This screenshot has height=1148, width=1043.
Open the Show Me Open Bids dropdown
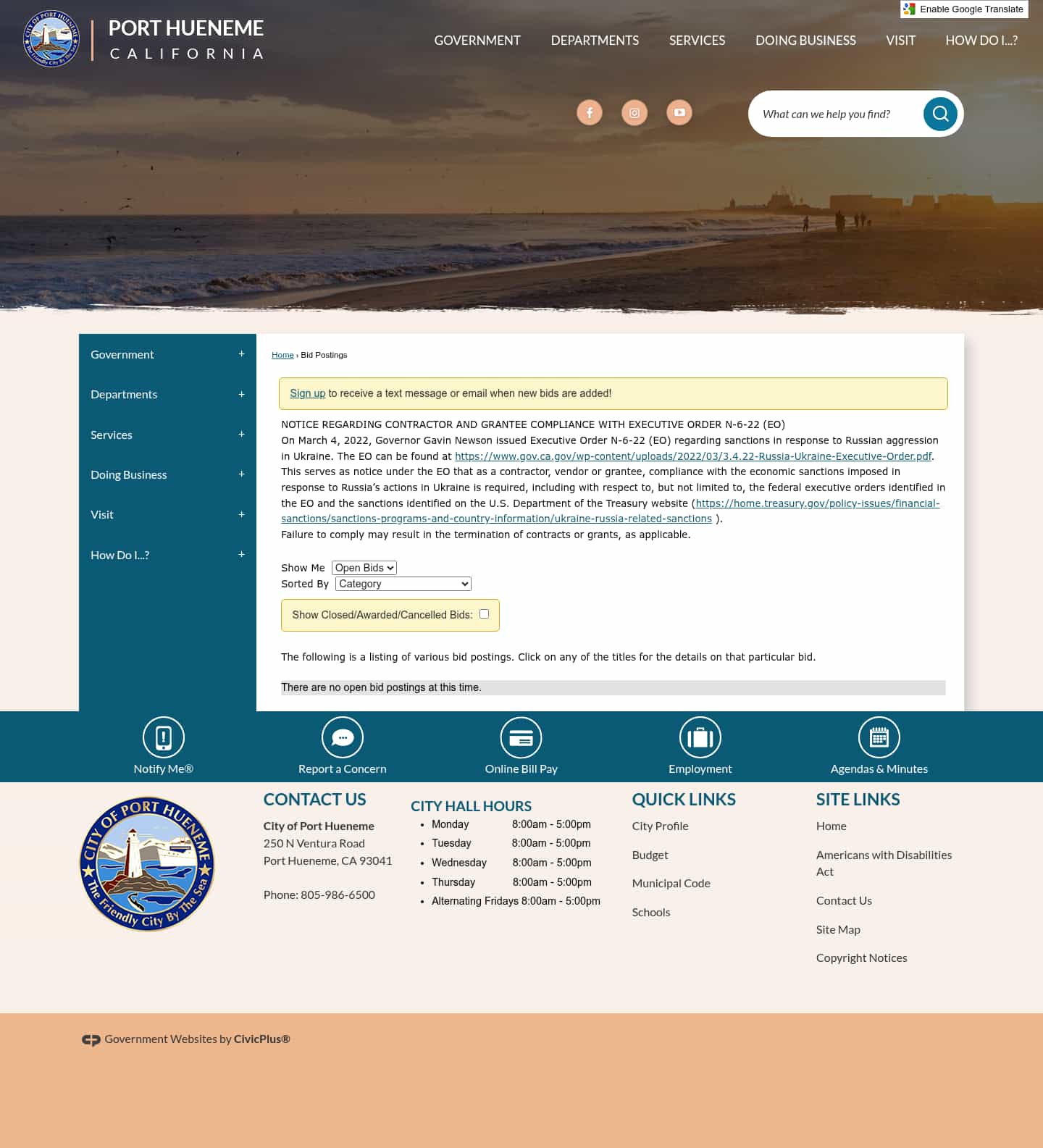click(x=364, y=568)
